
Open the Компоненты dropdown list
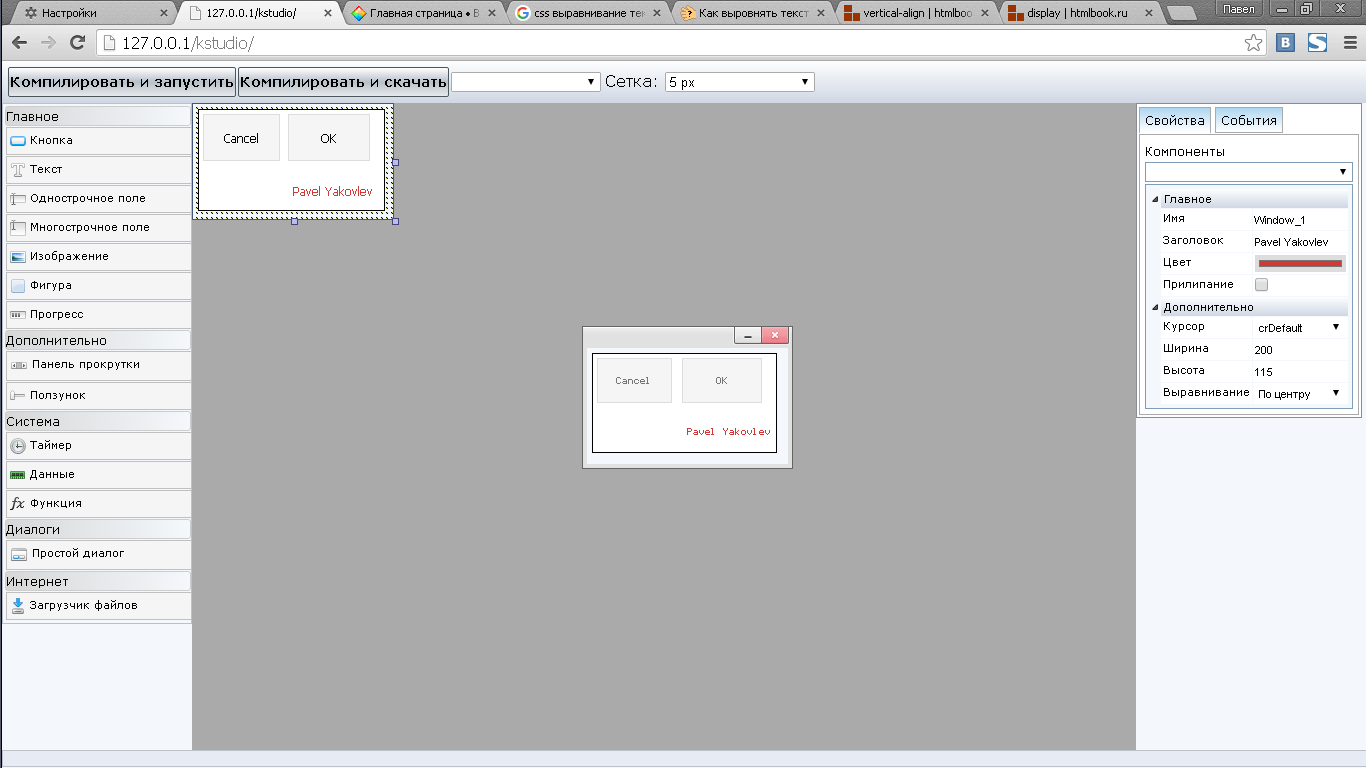(x=1248, y=172)
